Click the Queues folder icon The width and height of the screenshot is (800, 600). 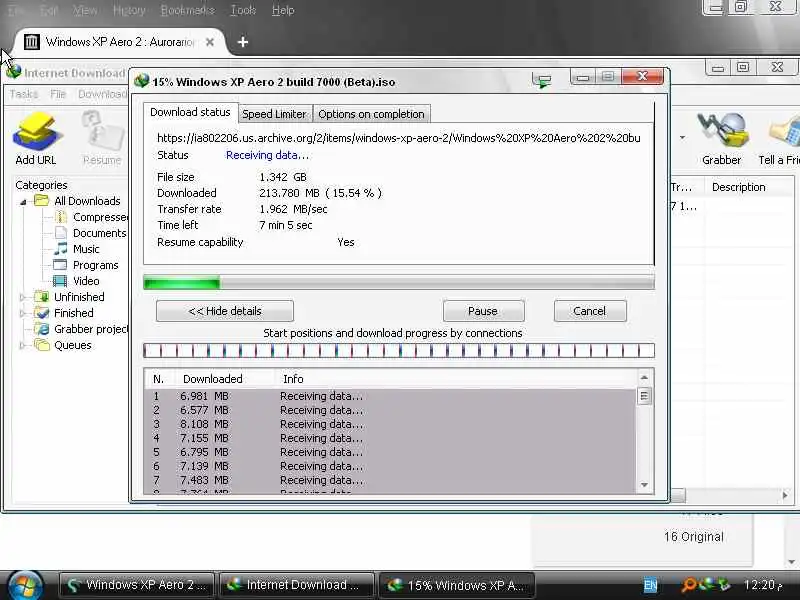pyautogui.click(x=41, y=345)
